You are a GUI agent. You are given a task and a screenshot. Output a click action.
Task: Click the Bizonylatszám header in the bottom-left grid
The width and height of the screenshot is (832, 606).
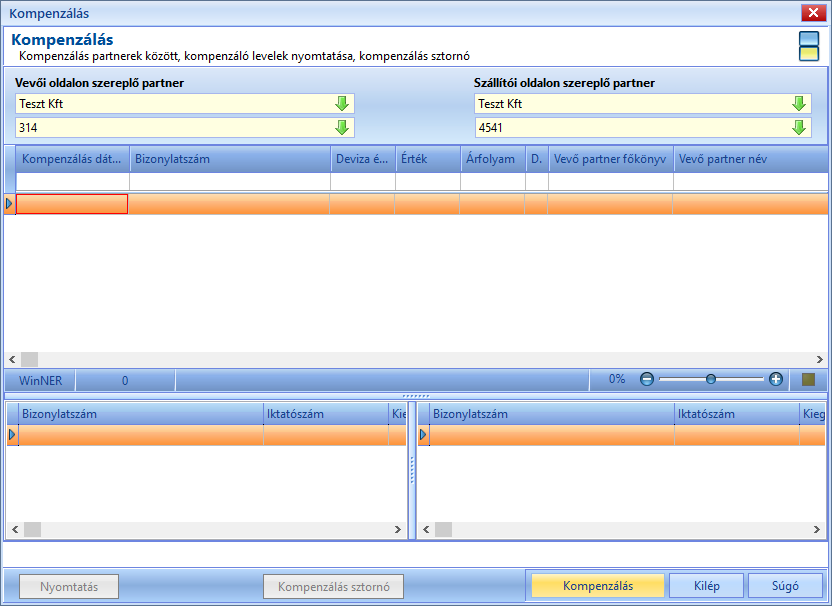tap(141, 414)
